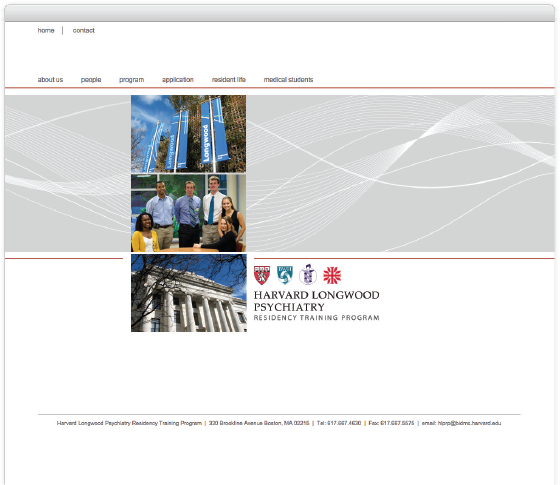This screenshot has height=485, width=560.
Task: Choose the application menu item
Action: [178, 80]
